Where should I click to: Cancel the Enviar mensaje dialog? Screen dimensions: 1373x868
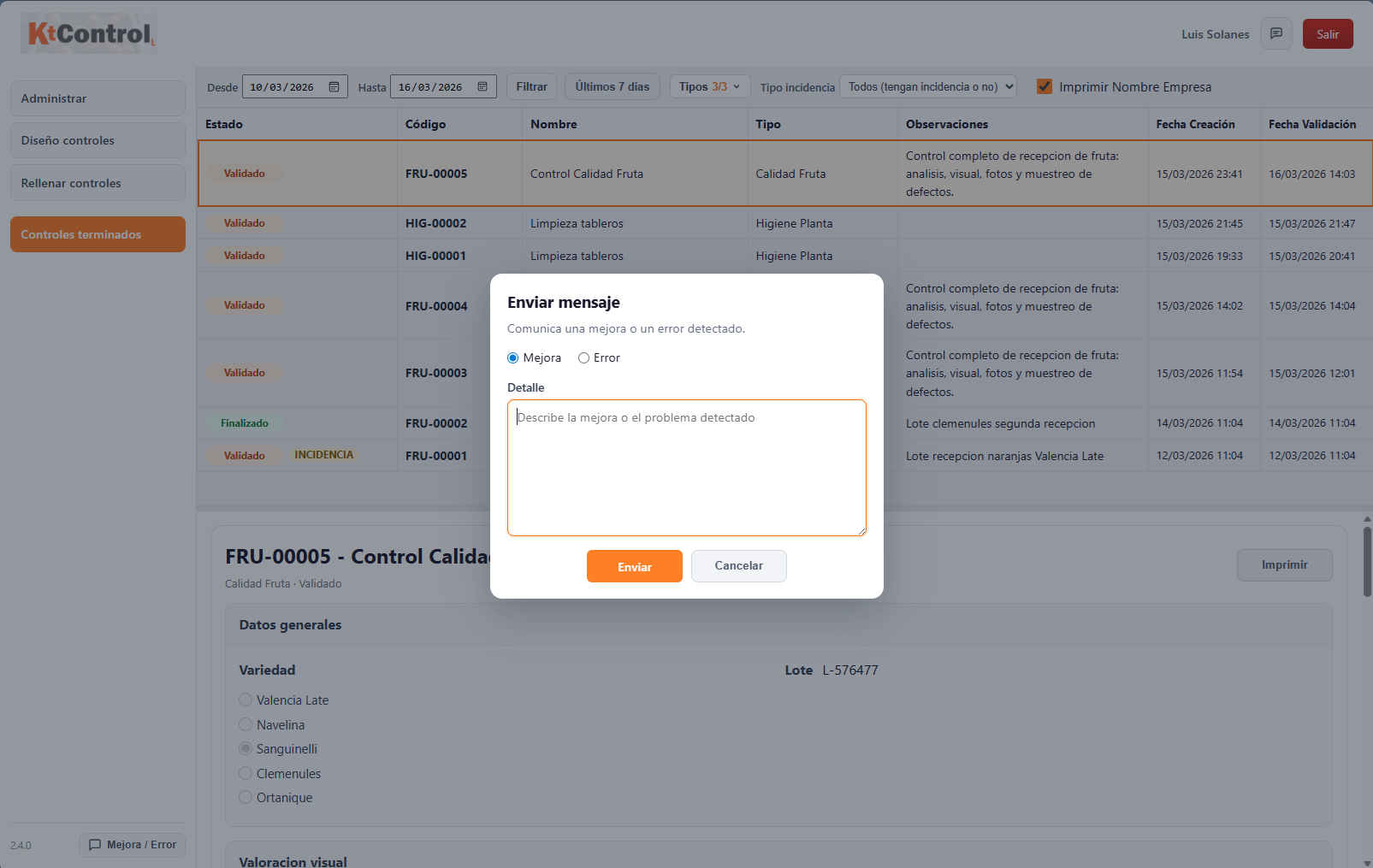(x=738, y=566)
